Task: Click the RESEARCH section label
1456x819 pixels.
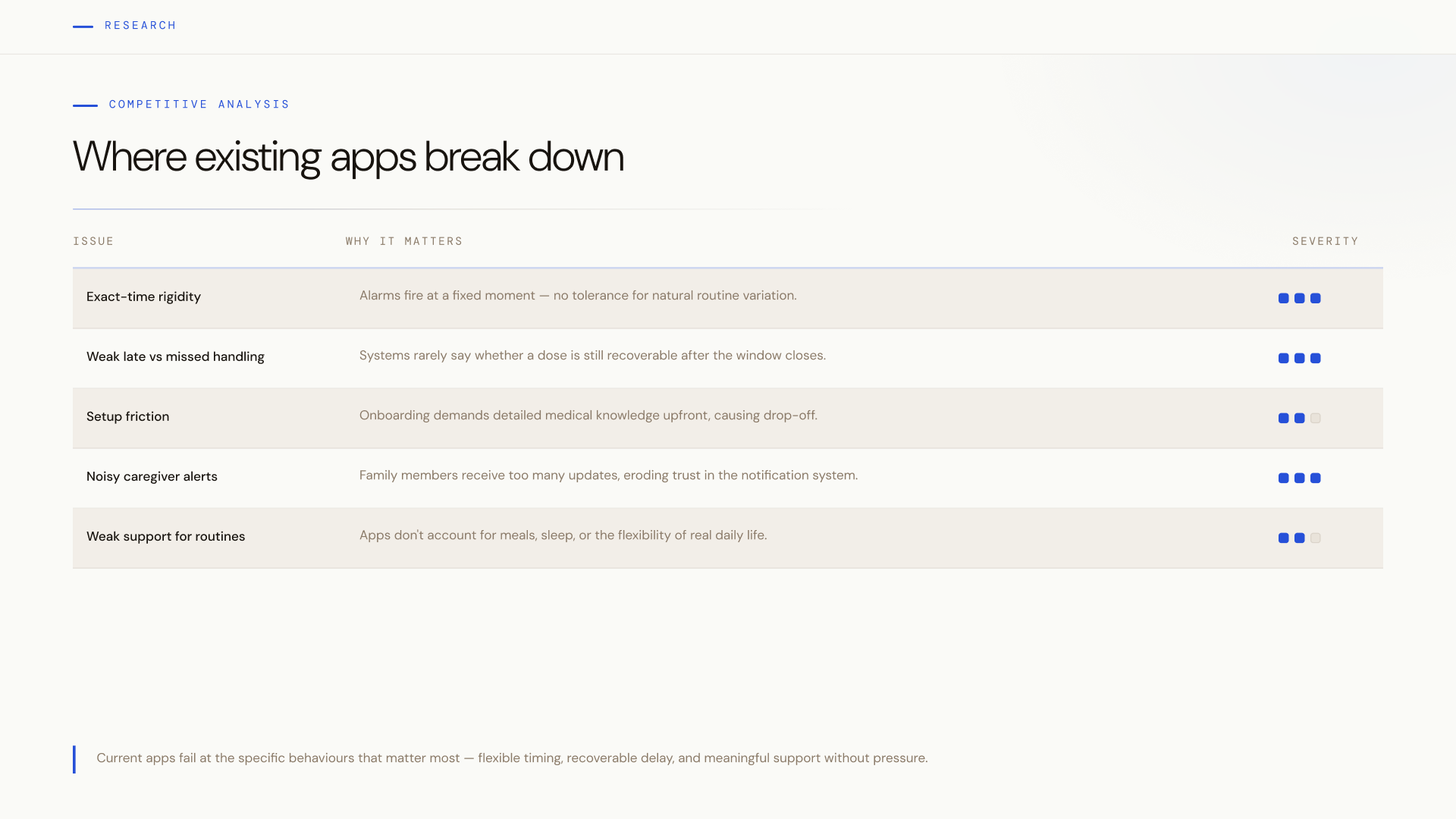Action: coord(140,26)
